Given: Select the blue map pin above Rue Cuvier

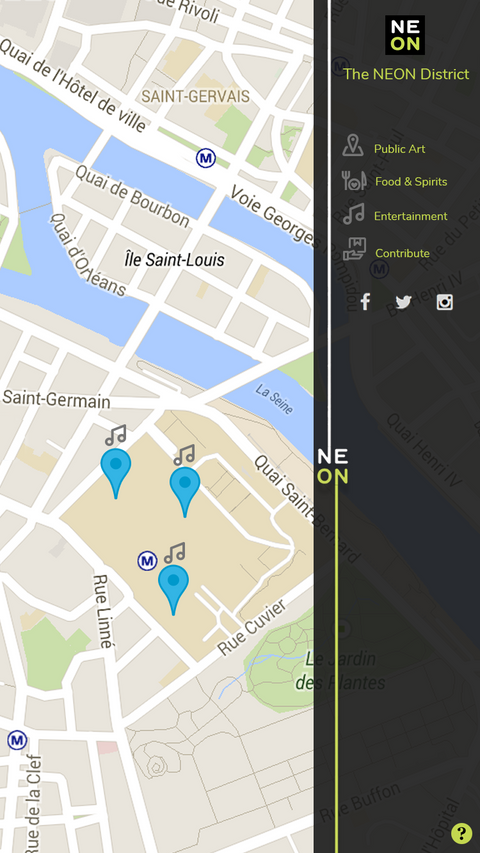Looking at the screenshot, I should (x=174, y=590).
